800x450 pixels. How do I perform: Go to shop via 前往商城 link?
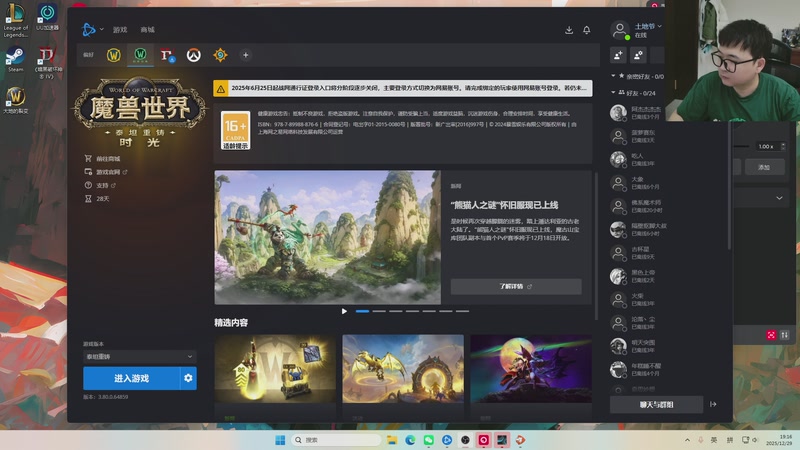coord(108,159)
